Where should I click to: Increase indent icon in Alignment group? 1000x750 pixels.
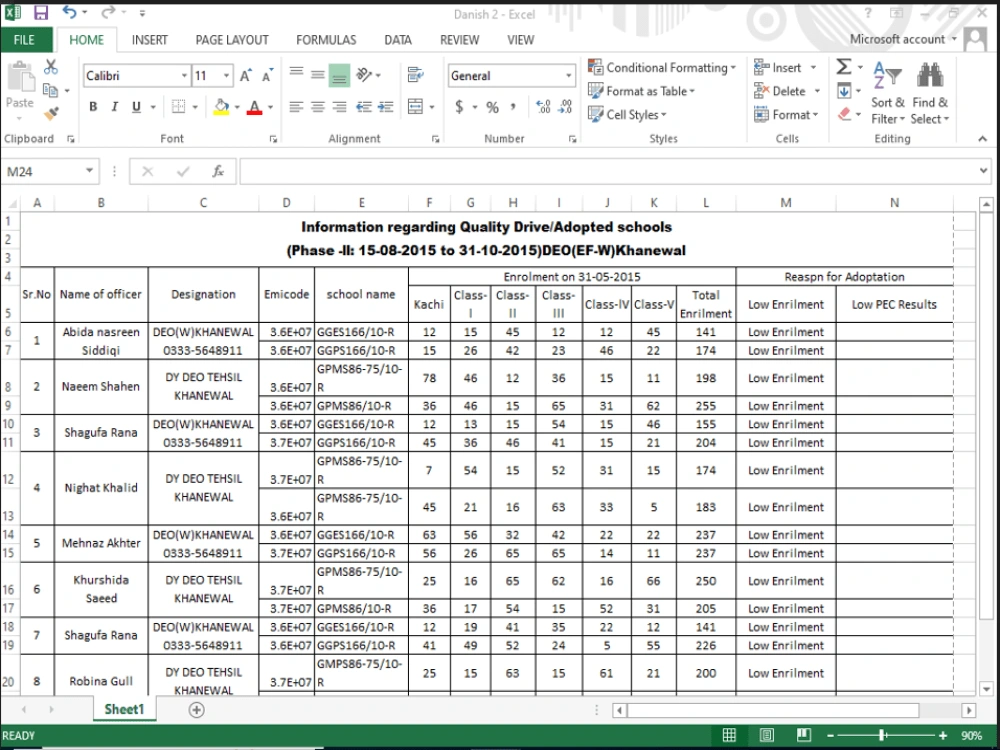(385, 107)
